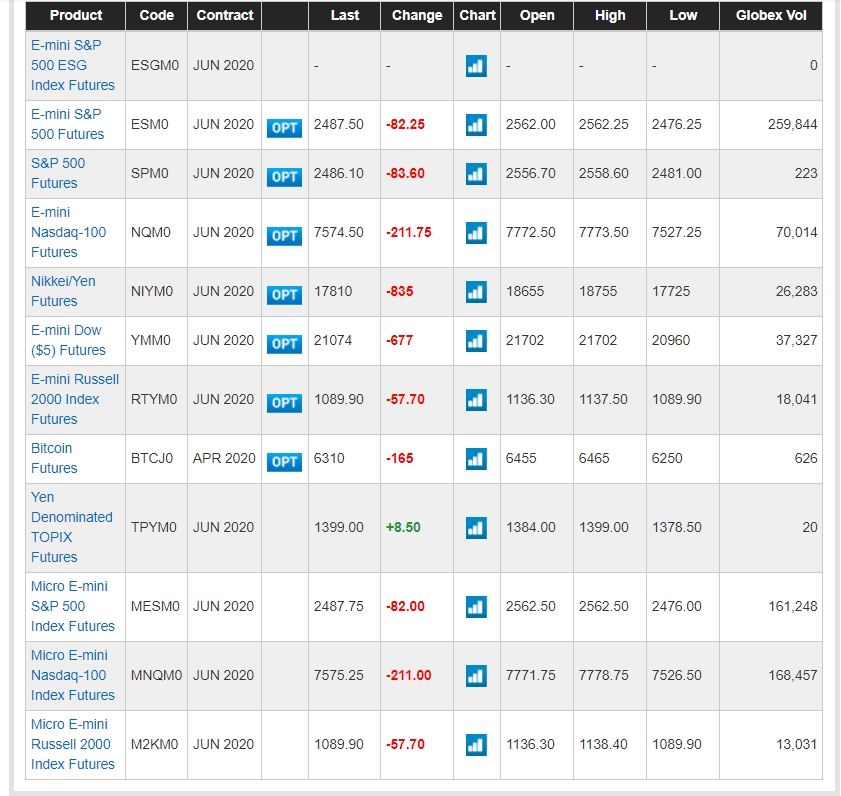Open Micro E-mini Nasdaq-100 Index Futures link
Image resolution: width=841 pixels, height=796 pixels.
(73, 675)
